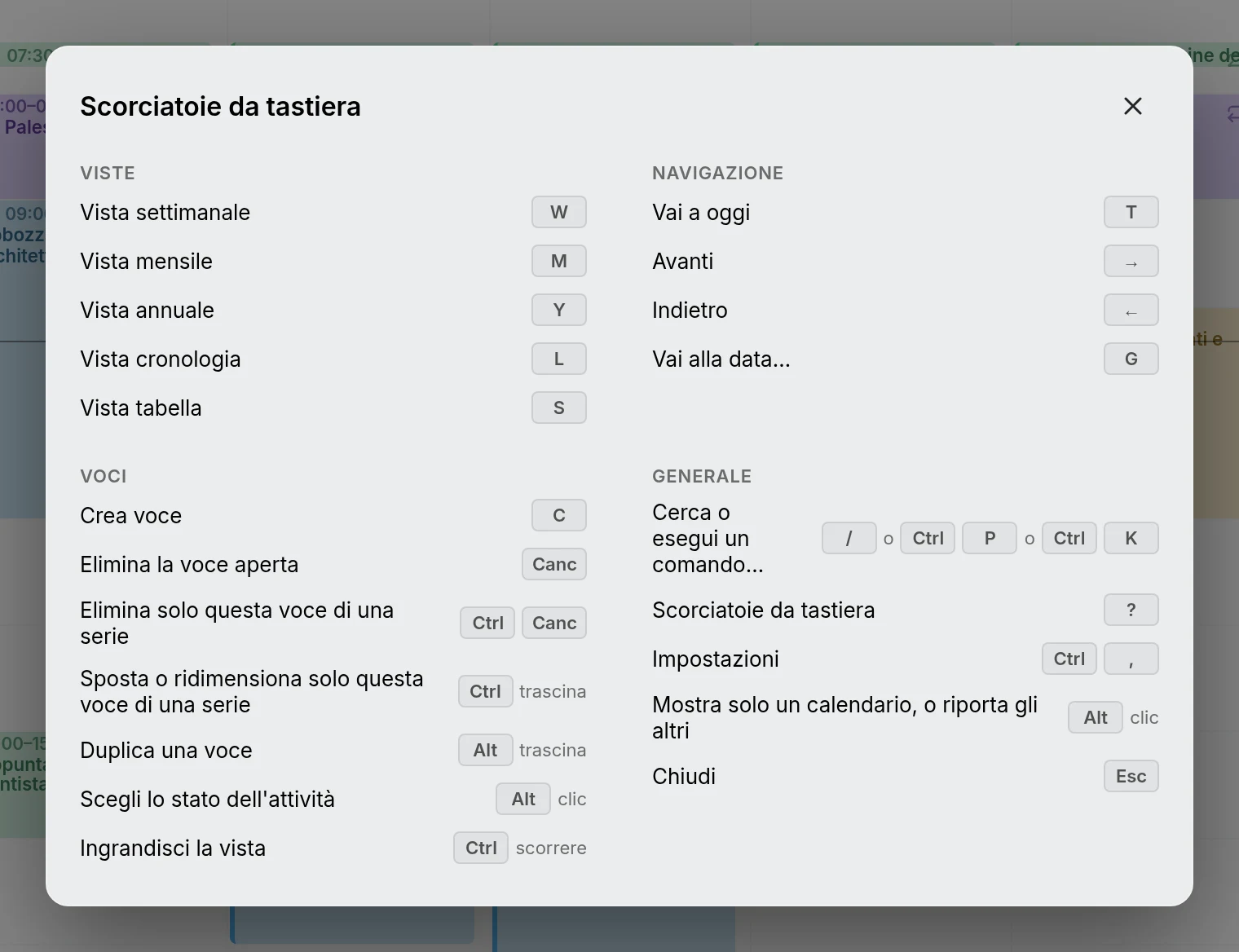Viewport: 1239px width, 952px height.
Task: Click Alt key cap for "Mostra solo un calendario"
Action: [x=1096, y=717]
